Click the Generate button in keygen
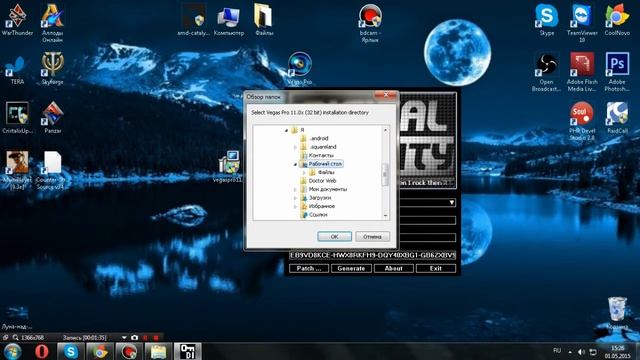The width and height of the screenshot is (640, 360). (x=351, y=268)
